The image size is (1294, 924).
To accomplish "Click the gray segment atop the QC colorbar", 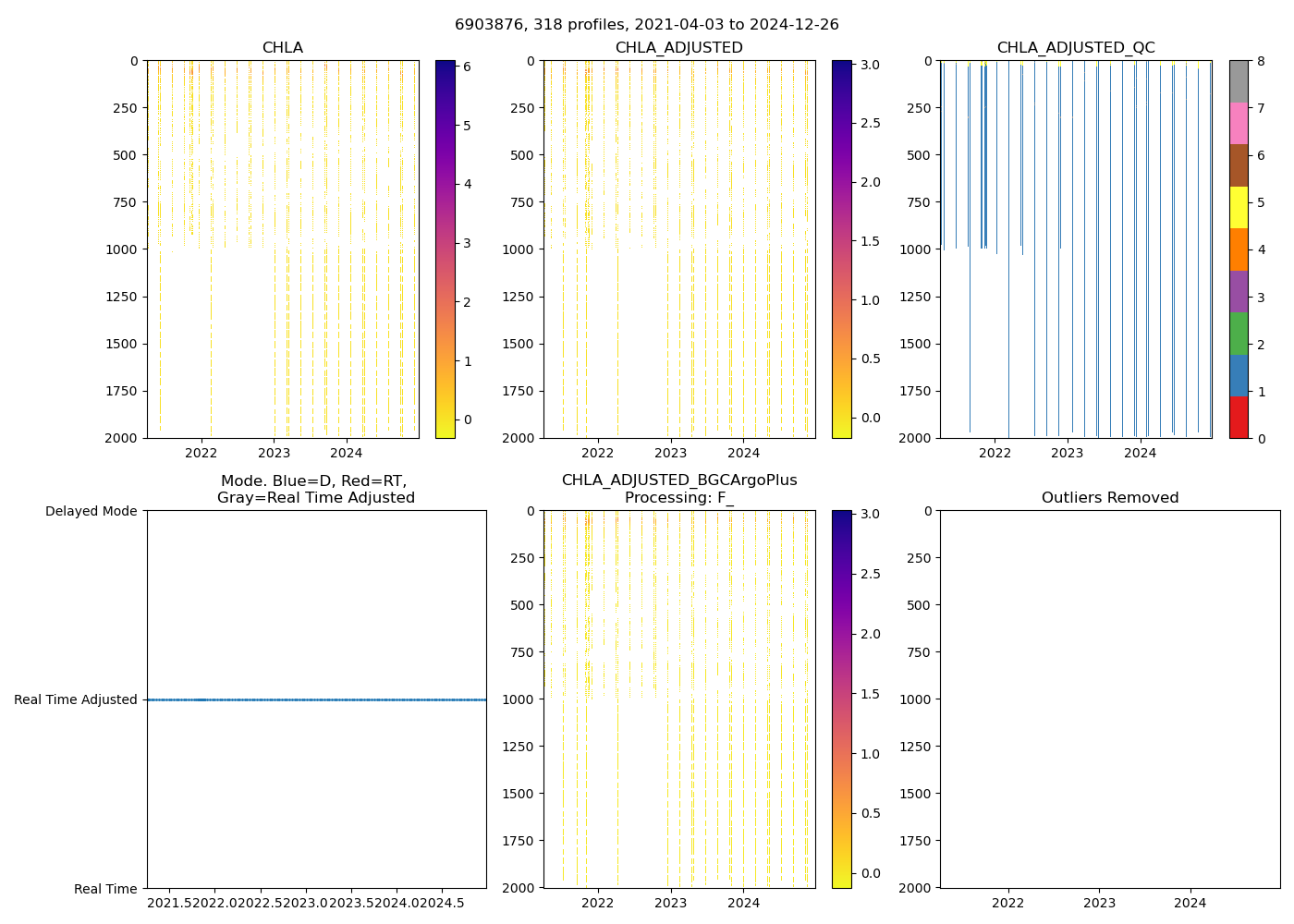I will tap(1239, 81).
